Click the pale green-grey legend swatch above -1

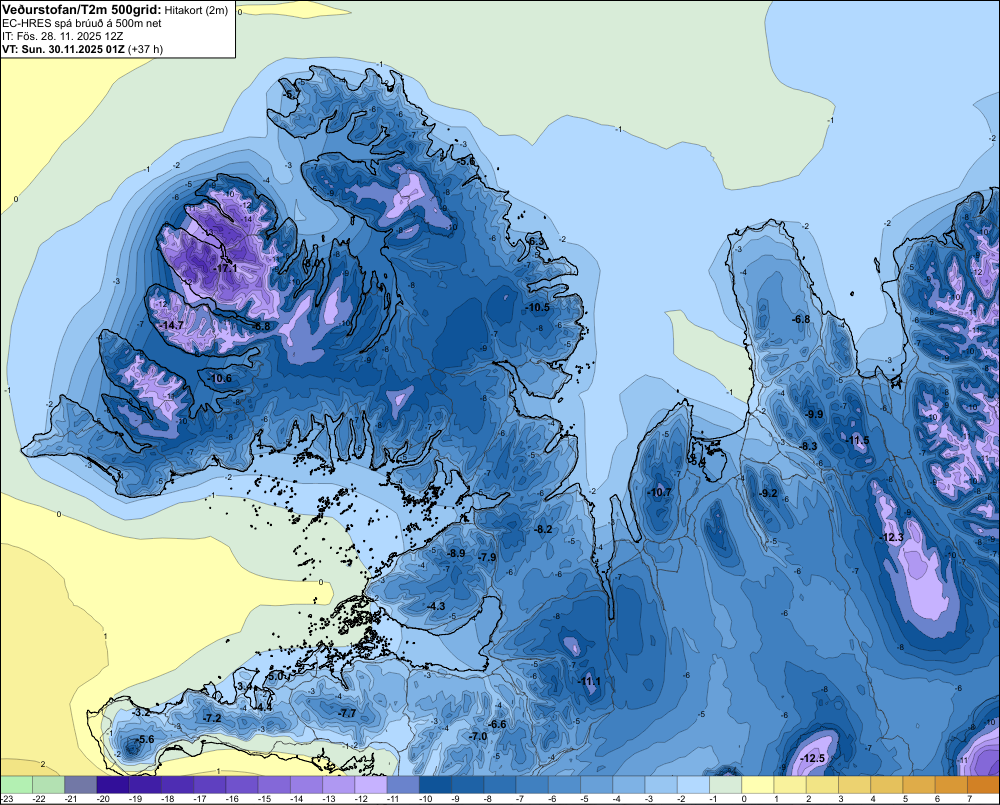[726, 785]
